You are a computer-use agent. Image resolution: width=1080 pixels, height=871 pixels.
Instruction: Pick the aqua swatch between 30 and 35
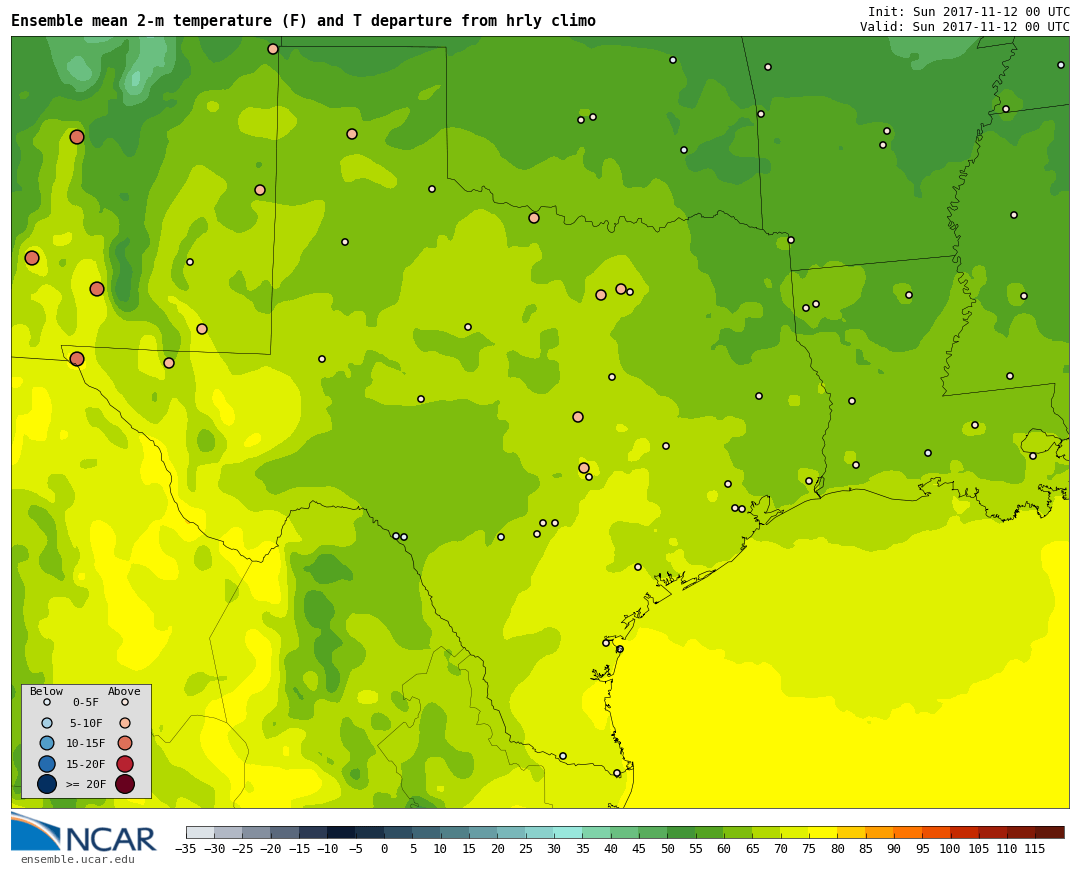tap(568, 832)
